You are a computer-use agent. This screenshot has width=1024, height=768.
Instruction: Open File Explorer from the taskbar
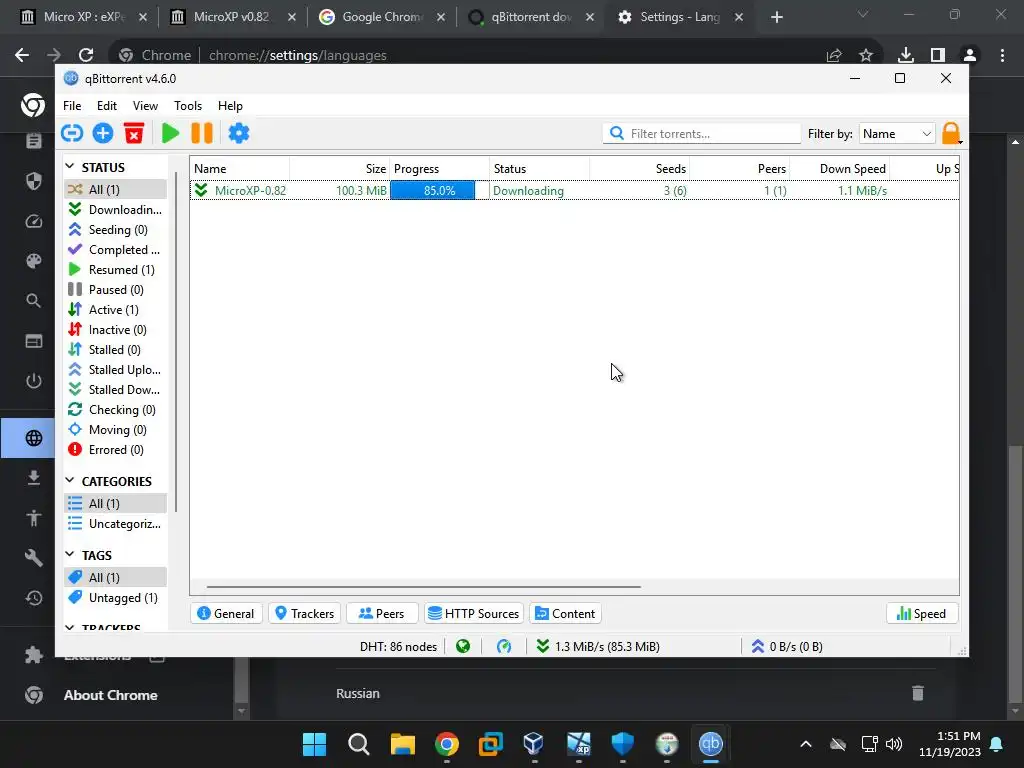point(403,744)
